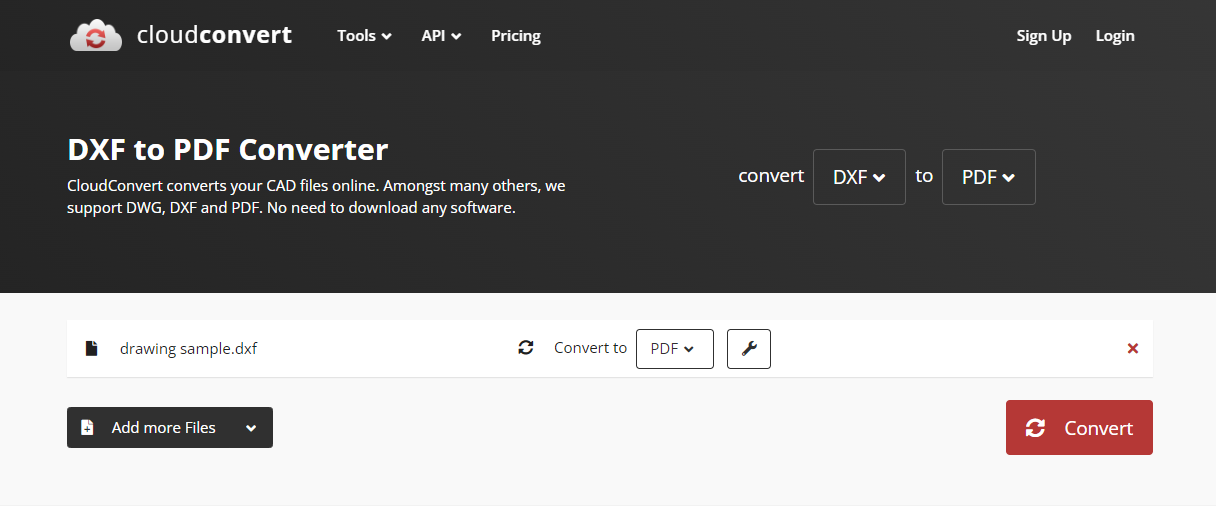
Task: Go to the Pricing page
Action: tap(516, 36)
